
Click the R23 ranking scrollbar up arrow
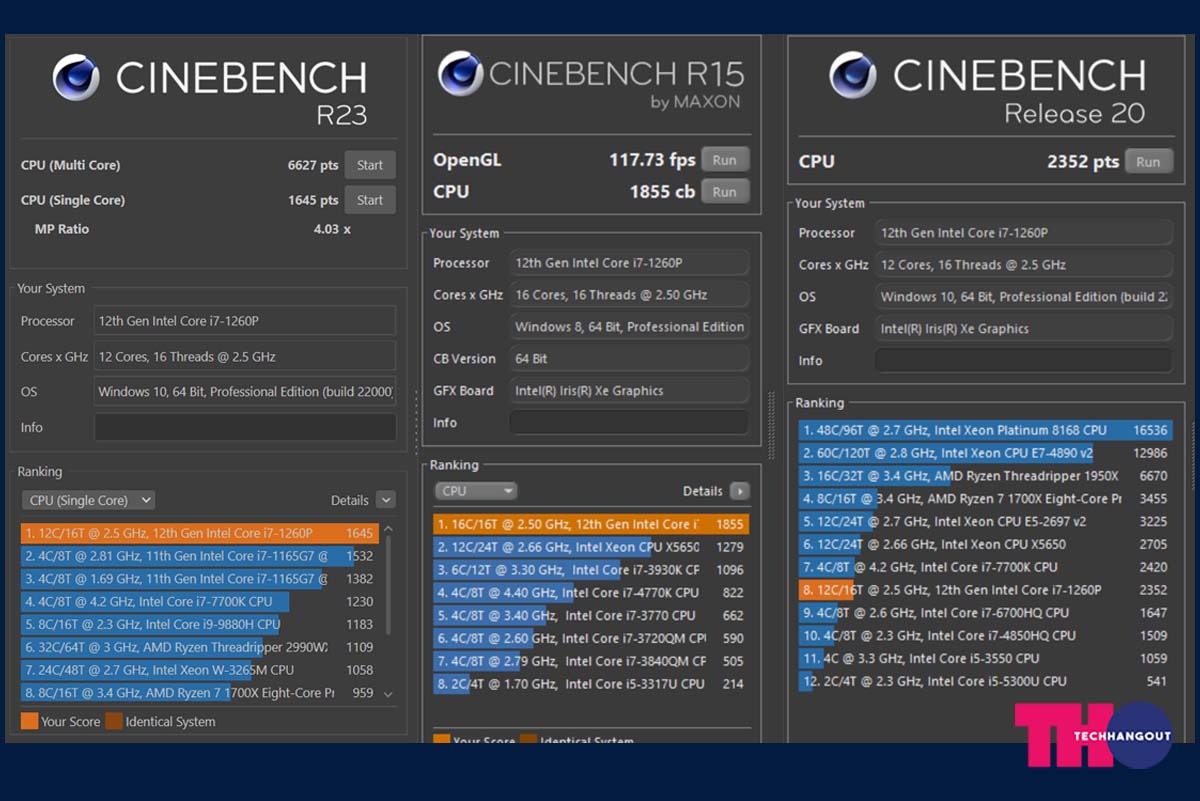click(x=389, y=529)
